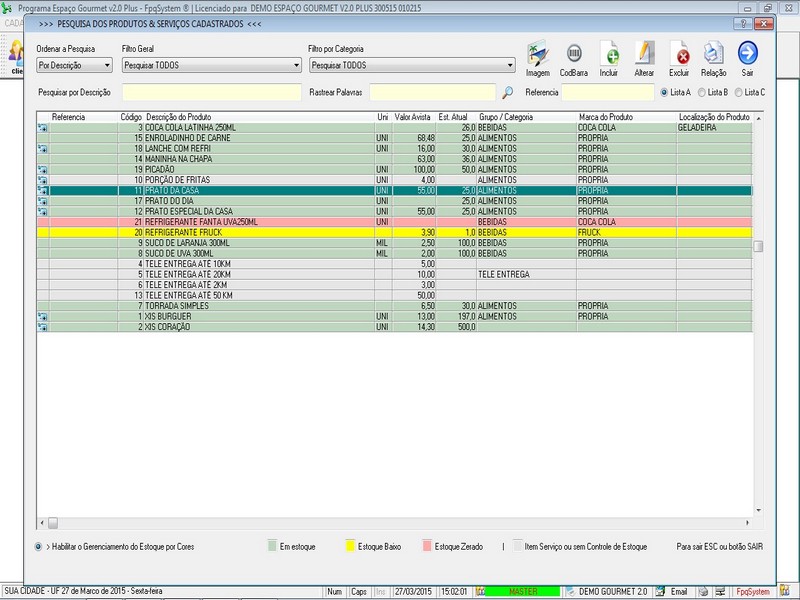Select the TORRADA SIMPLES row
Screen dimensions: 800x600
394,306
